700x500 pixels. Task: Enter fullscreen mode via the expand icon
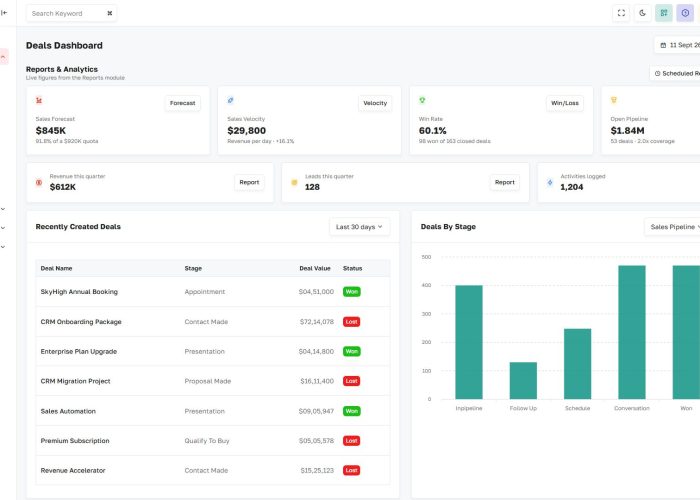pos(621,13)
